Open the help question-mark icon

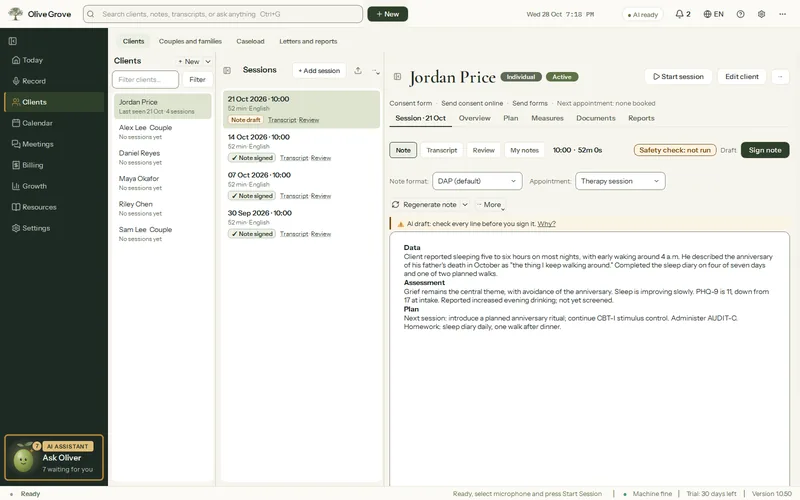coord(740,14)
